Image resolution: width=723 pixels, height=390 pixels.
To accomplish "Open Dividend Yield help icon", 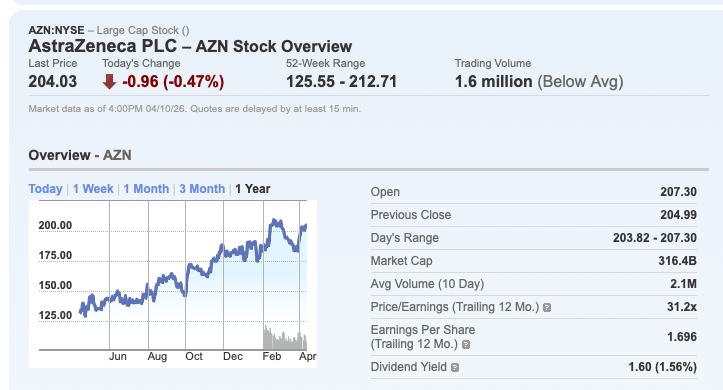I will click(455, 367).
